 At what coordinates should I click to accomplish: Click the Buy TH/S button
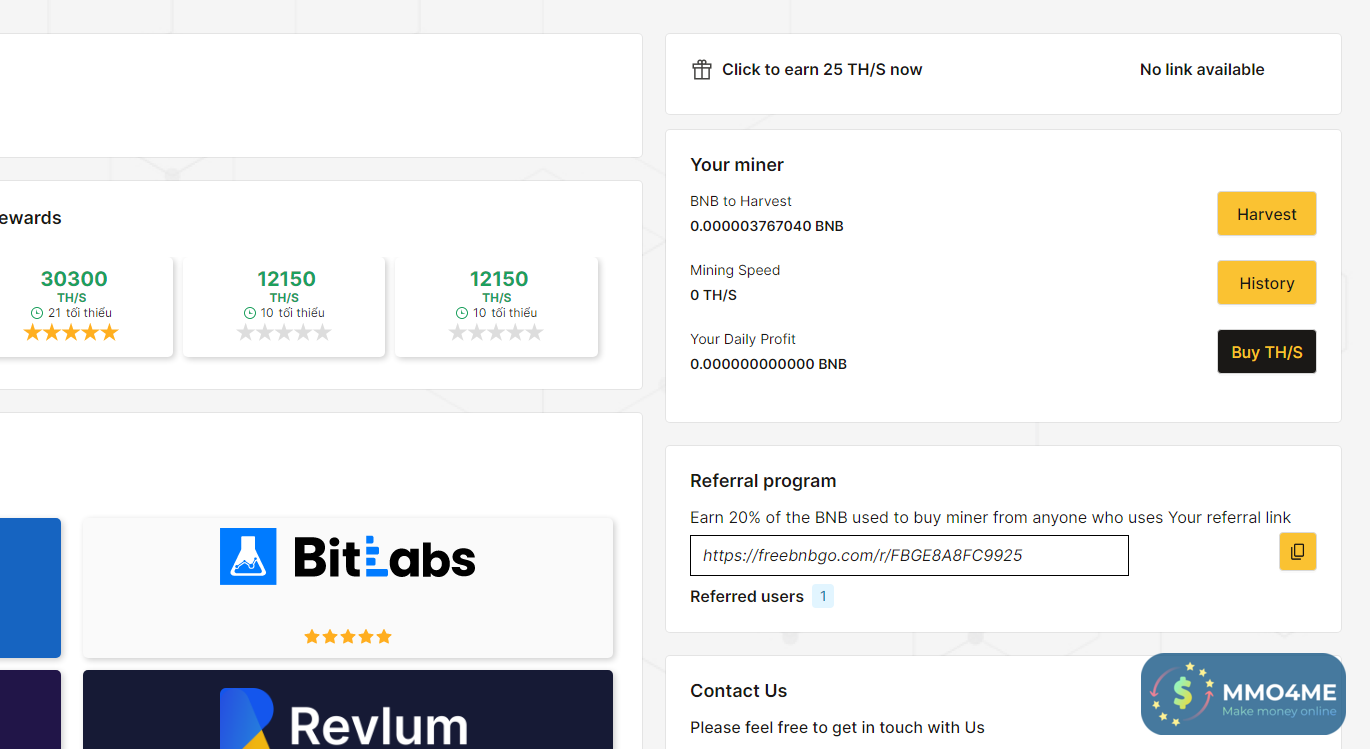[x=1266, y=352]
